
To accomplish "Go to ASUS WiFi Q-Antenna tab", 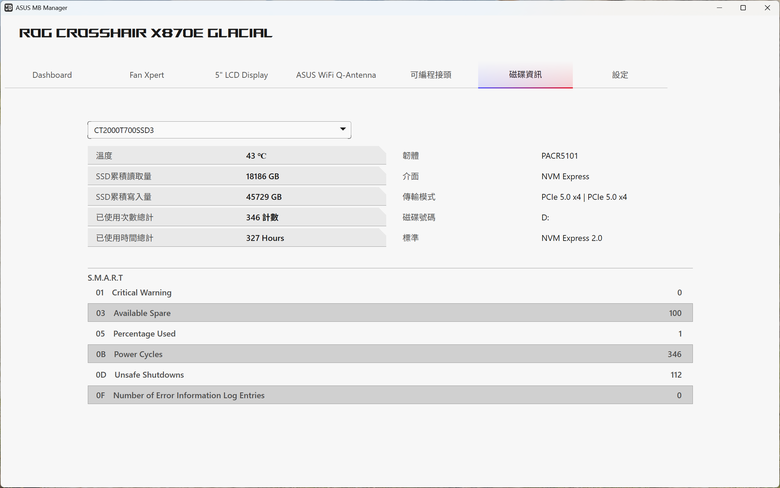I will pos(336,75).
